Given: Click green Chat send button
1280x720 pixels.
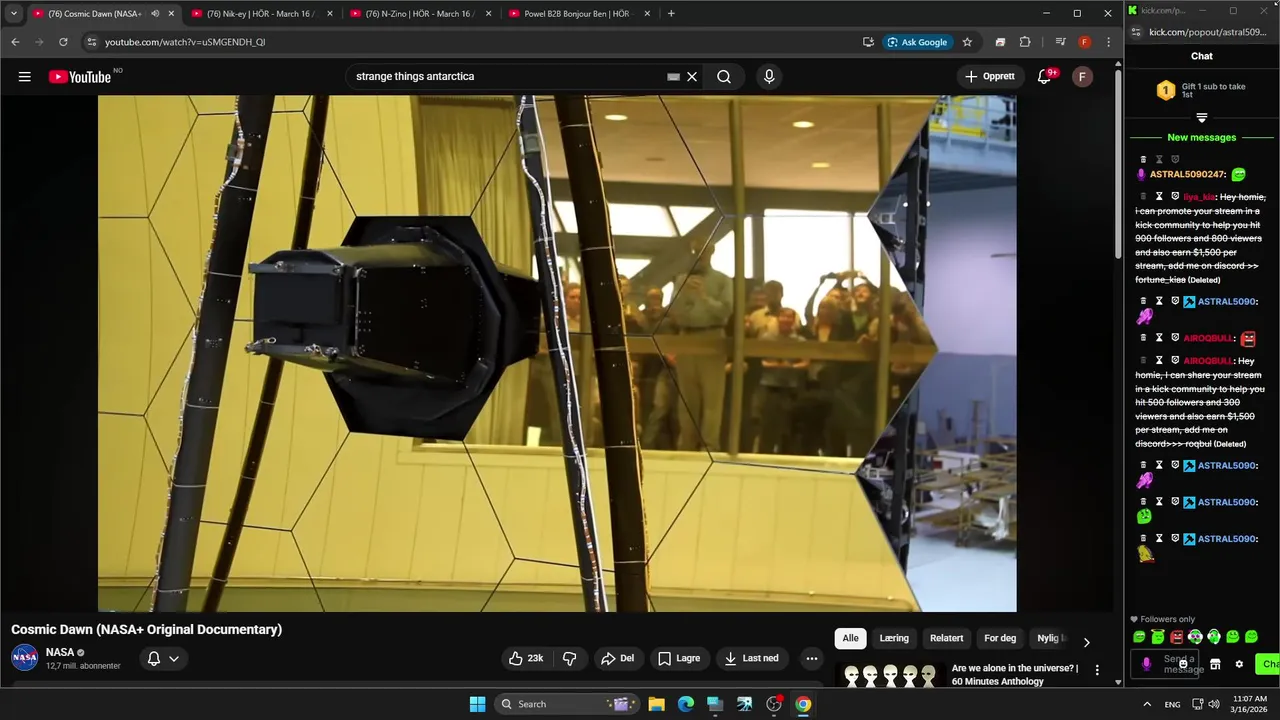Looking at the screenshot, I should 1269,664.
